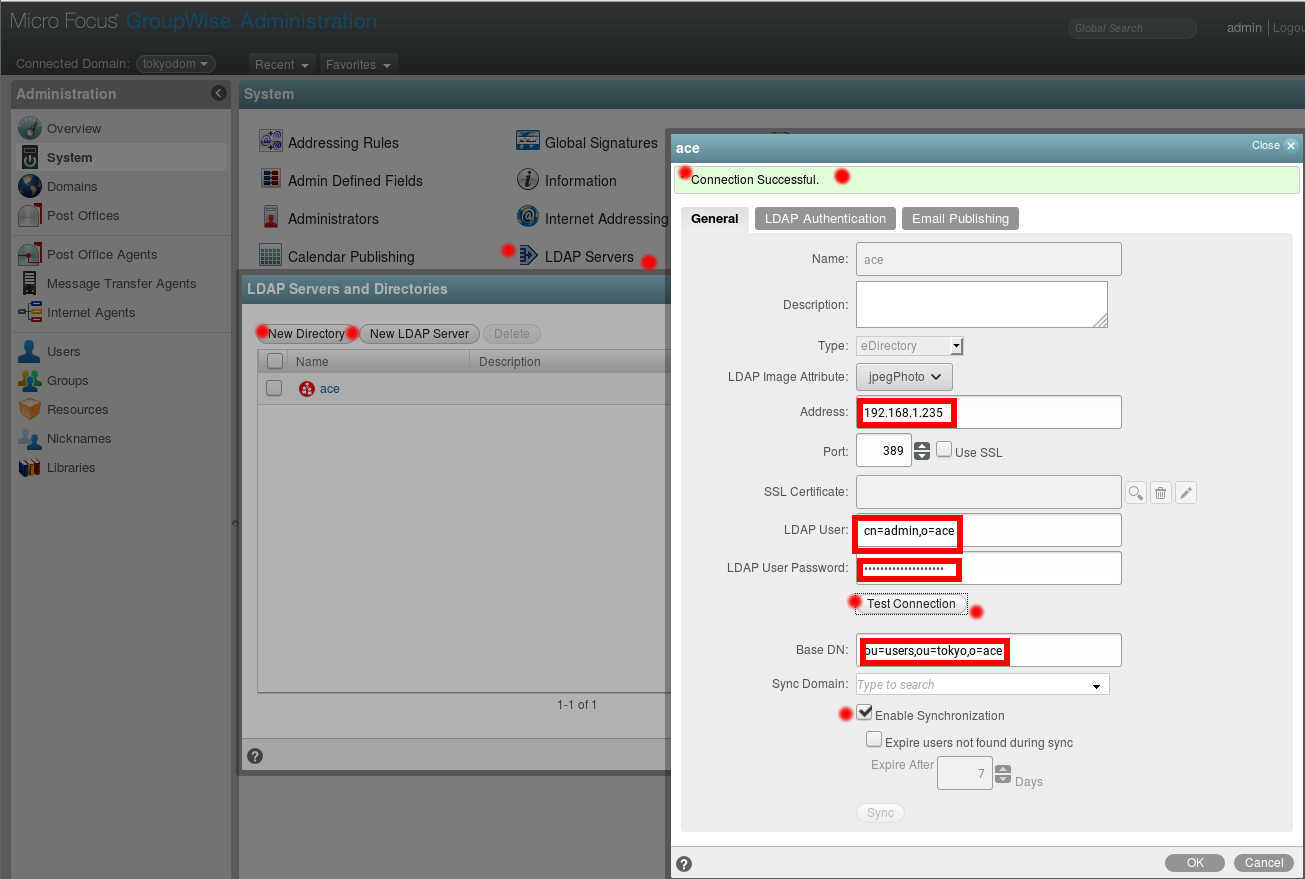Check the select-all box in Name header

click(274, 361)
